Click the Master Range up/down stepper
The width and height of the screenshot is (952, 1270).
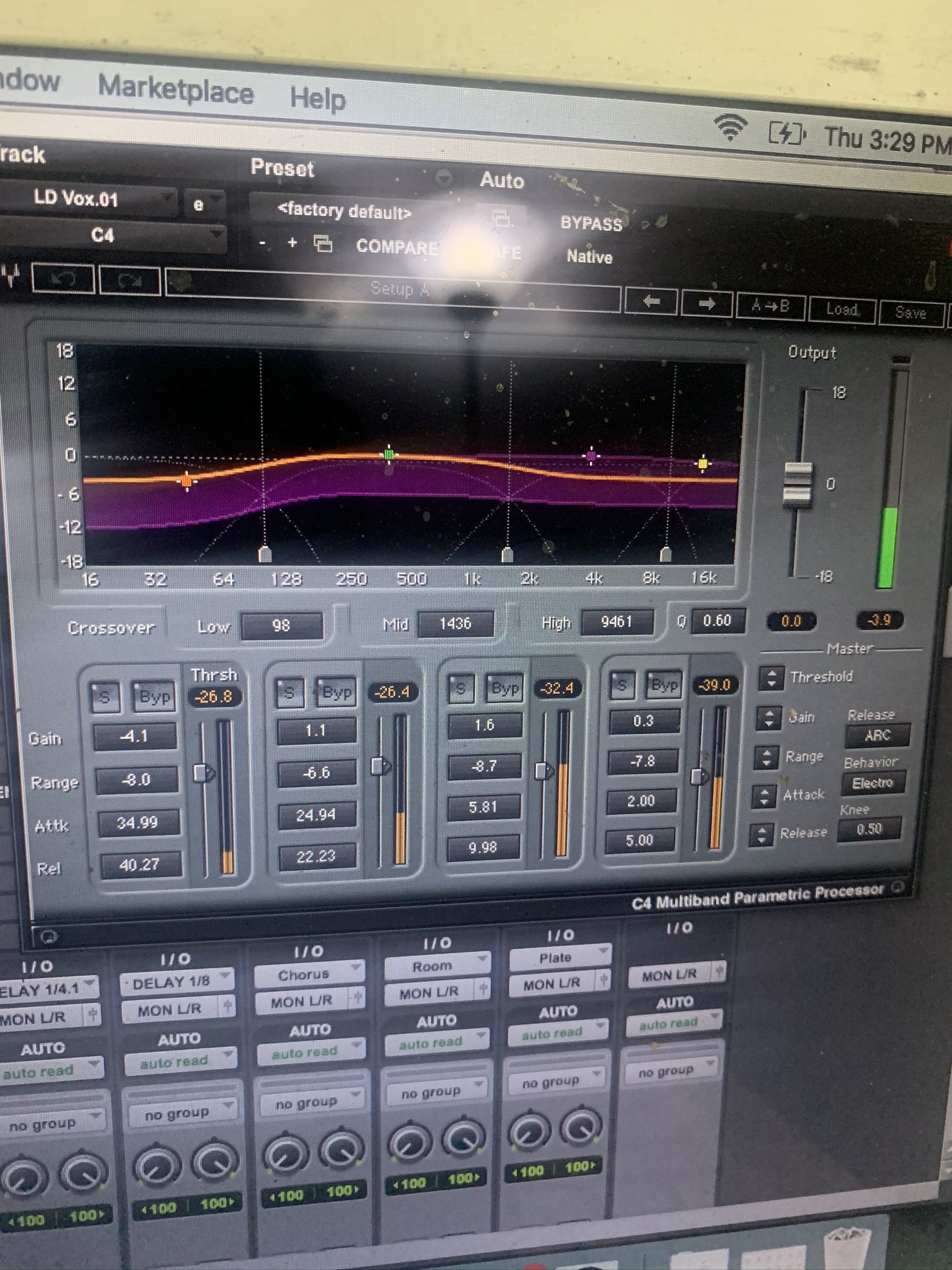767,757
